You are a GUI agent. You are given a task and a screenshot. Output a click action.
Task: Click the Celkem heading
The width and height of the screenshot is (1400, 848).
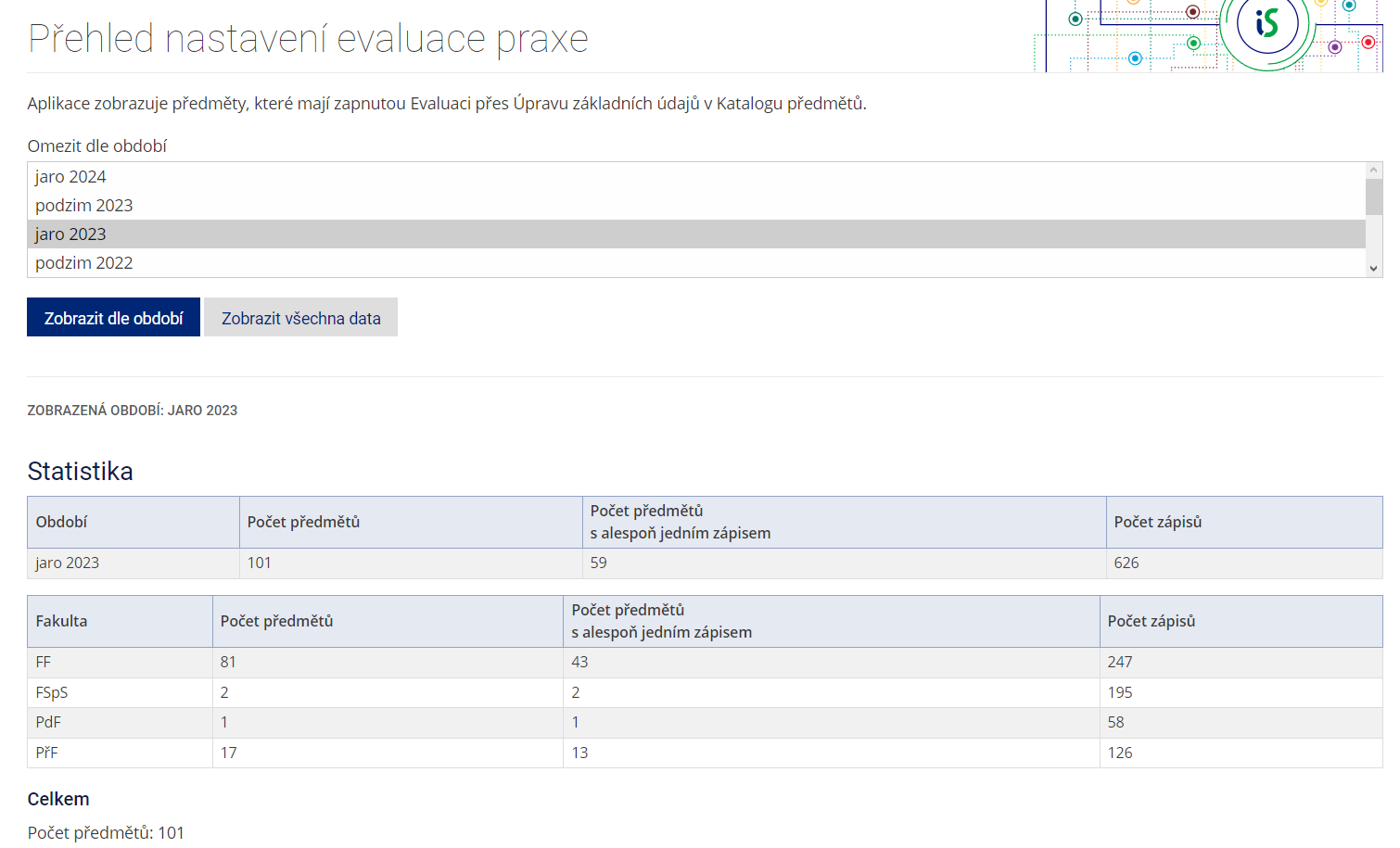[58, 799]
